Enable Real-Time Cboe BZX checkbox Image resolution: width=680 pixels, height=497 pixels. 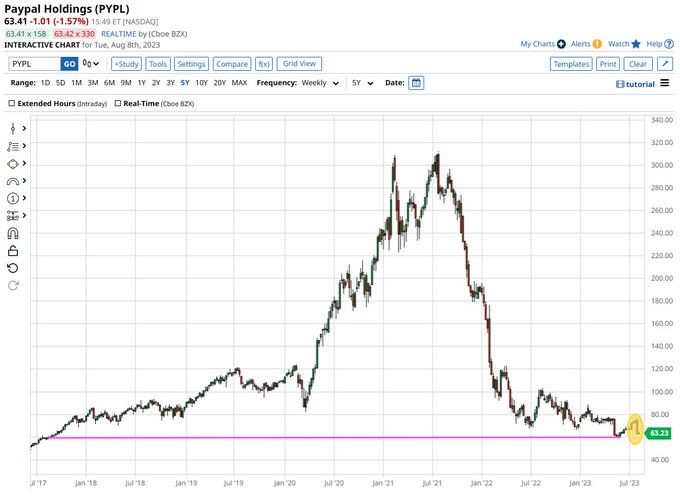pyautogui.click(x=118, y=103)
